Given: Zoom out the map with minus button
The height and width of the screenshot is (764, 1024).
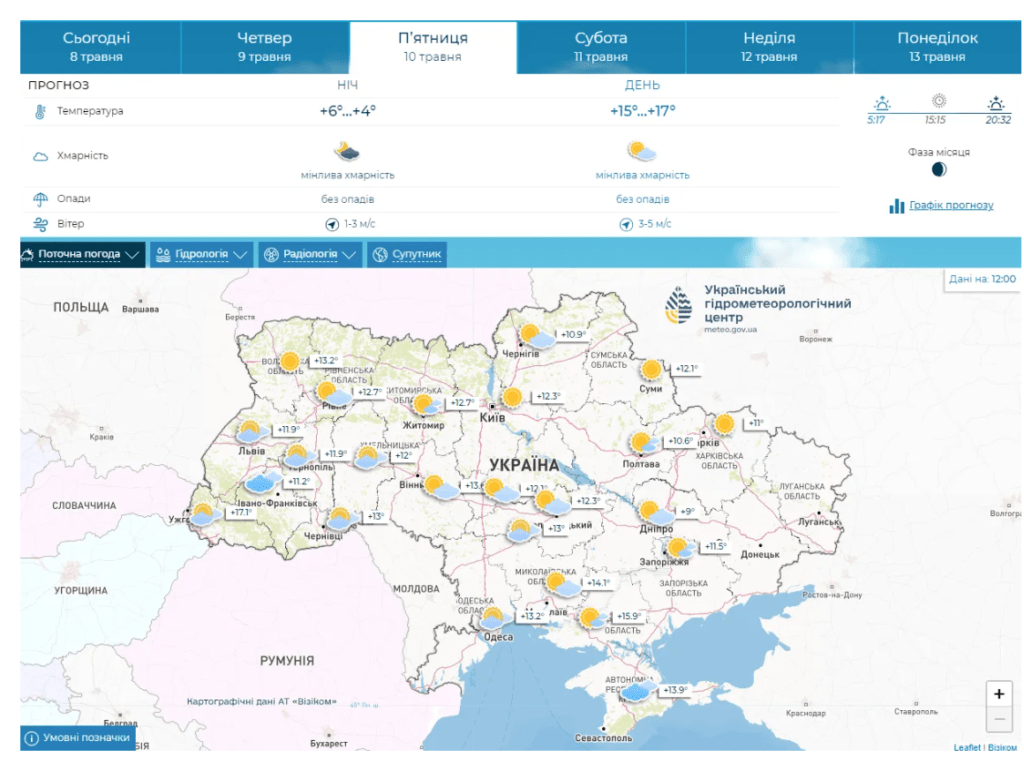Looking at the screenshot, I should point(999,719).
